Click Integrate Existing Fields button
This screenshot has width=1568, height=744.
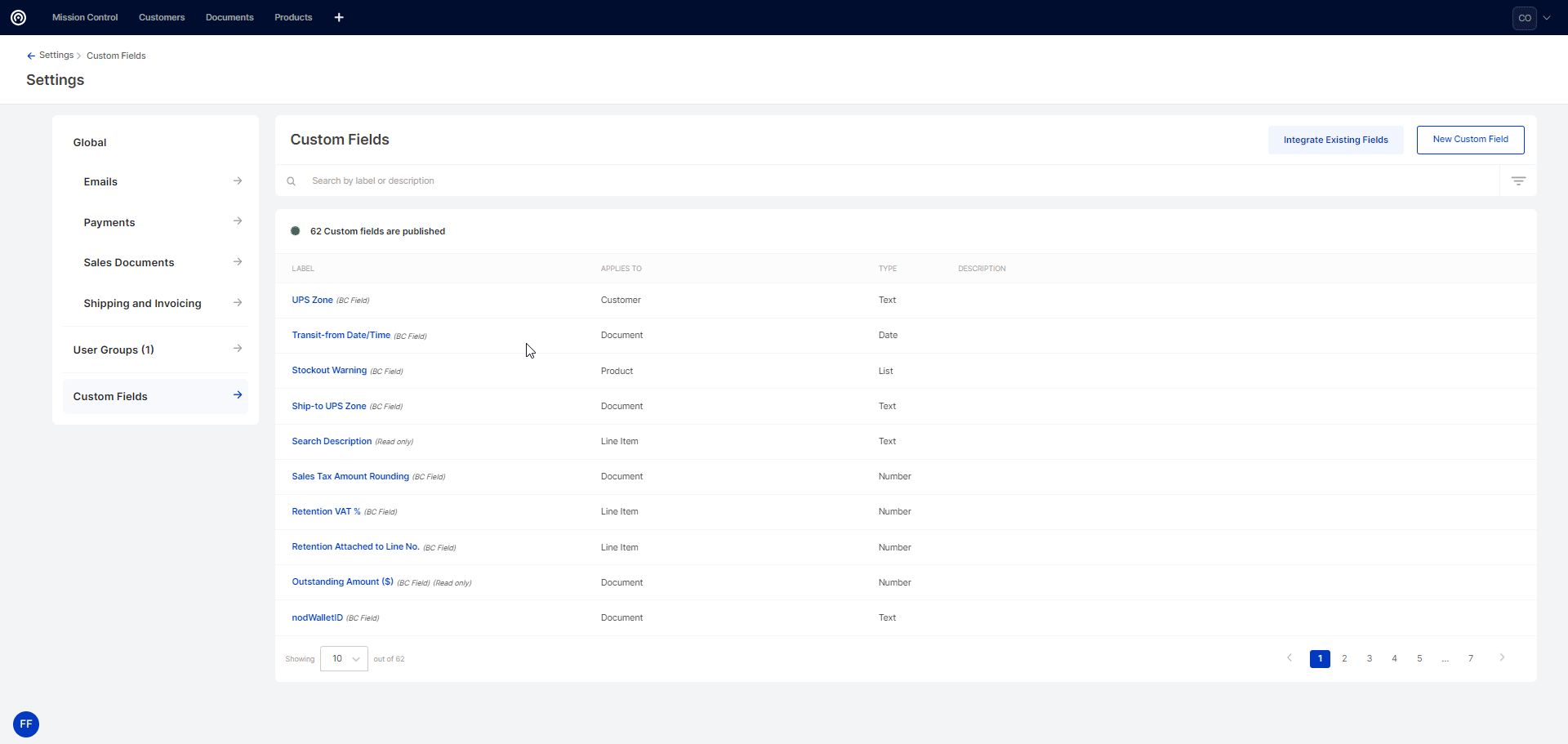click(x=1335, y=140)
